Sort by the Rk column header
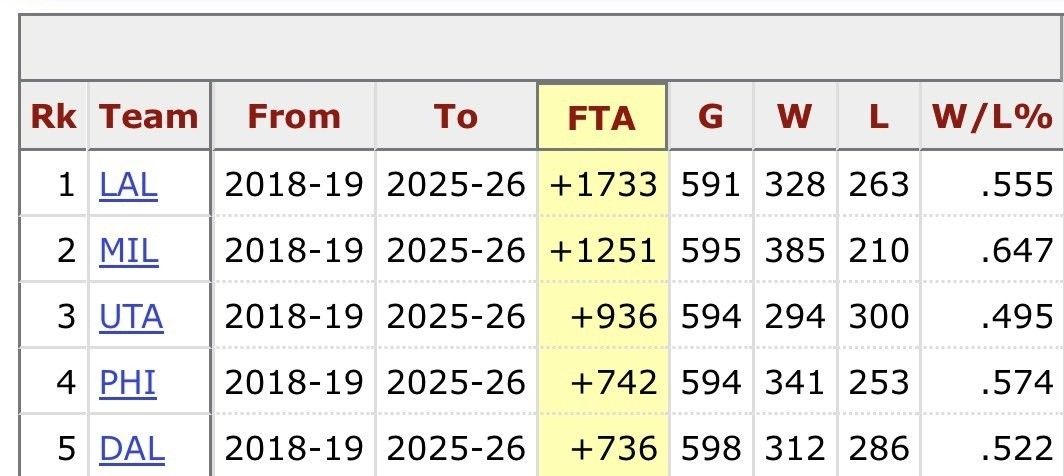The image size is (1064, 476). [53, 118]
